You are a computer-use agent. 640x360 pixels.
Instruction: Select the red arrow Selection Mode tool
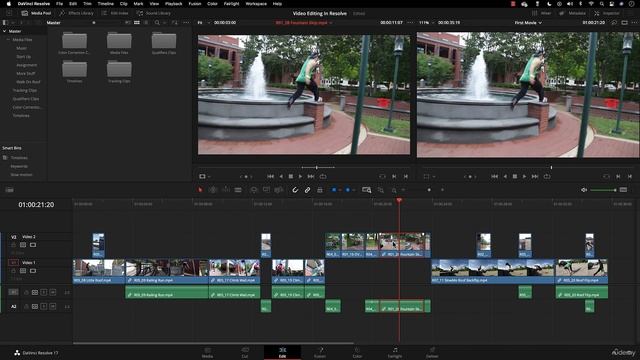[x=200, y=190]
